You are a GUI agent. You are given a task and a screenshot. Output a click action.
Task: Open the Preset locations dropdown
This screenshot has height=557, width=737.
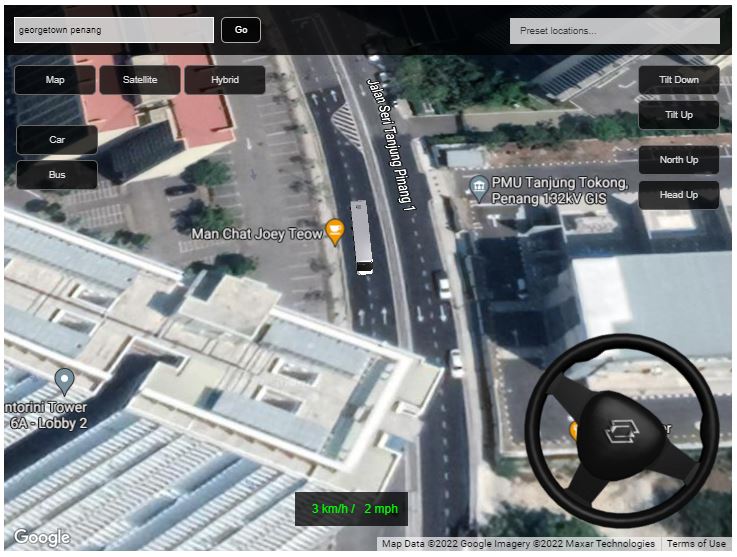pyautogui.click(x=615, y=31)
